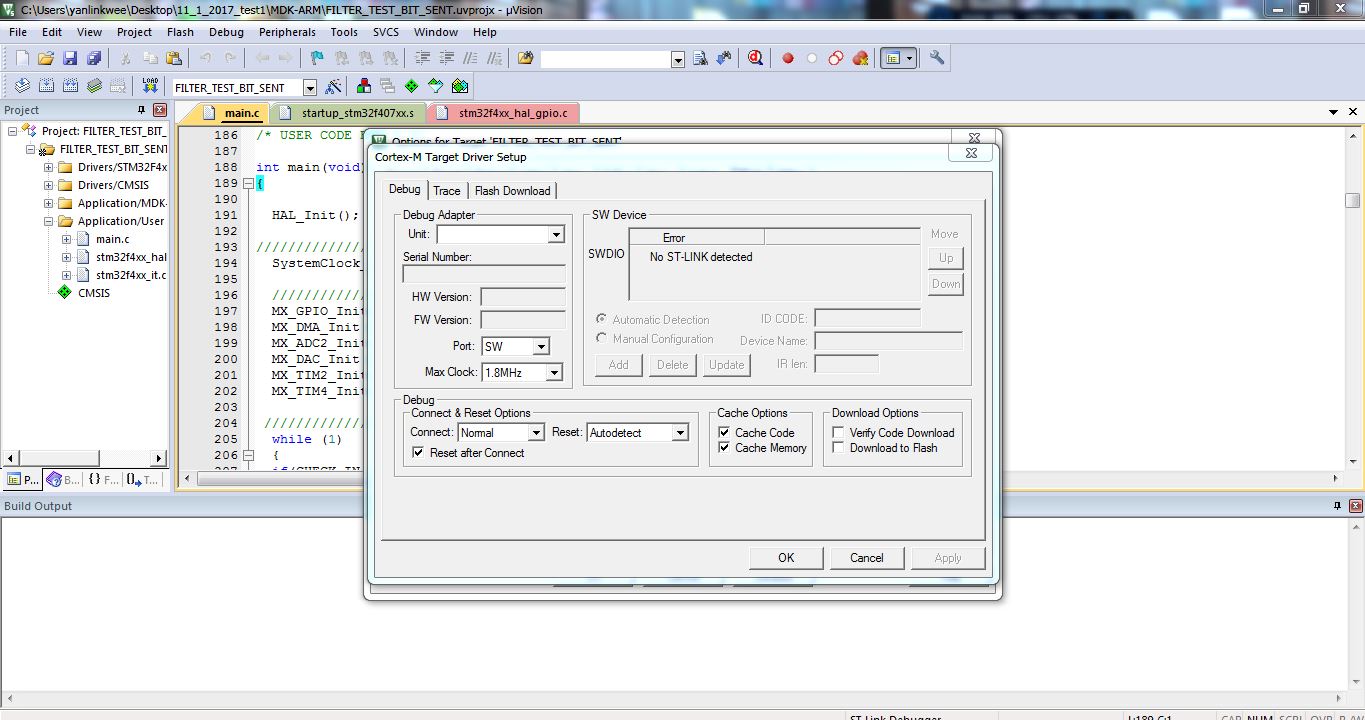The image size is (1365, 720).
Task: Open the Debug Adapter Unit dropdown
Action: [557, 235]
